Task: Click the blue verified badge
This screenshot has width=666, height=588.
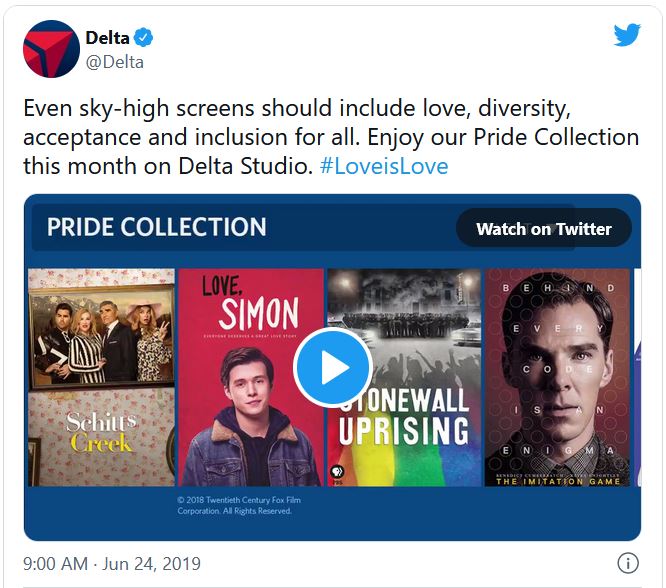Action: click(144, 38)
